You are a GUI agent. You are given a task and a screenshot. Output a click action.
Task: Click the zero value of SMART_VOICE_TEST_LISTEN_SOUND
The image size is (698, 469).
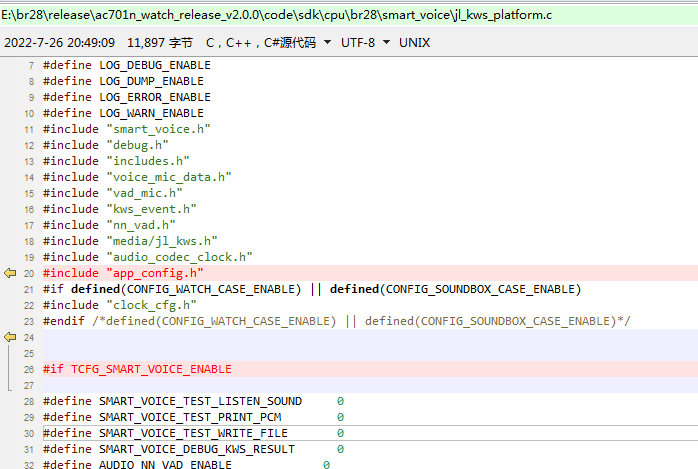click(x=340, y=401)
